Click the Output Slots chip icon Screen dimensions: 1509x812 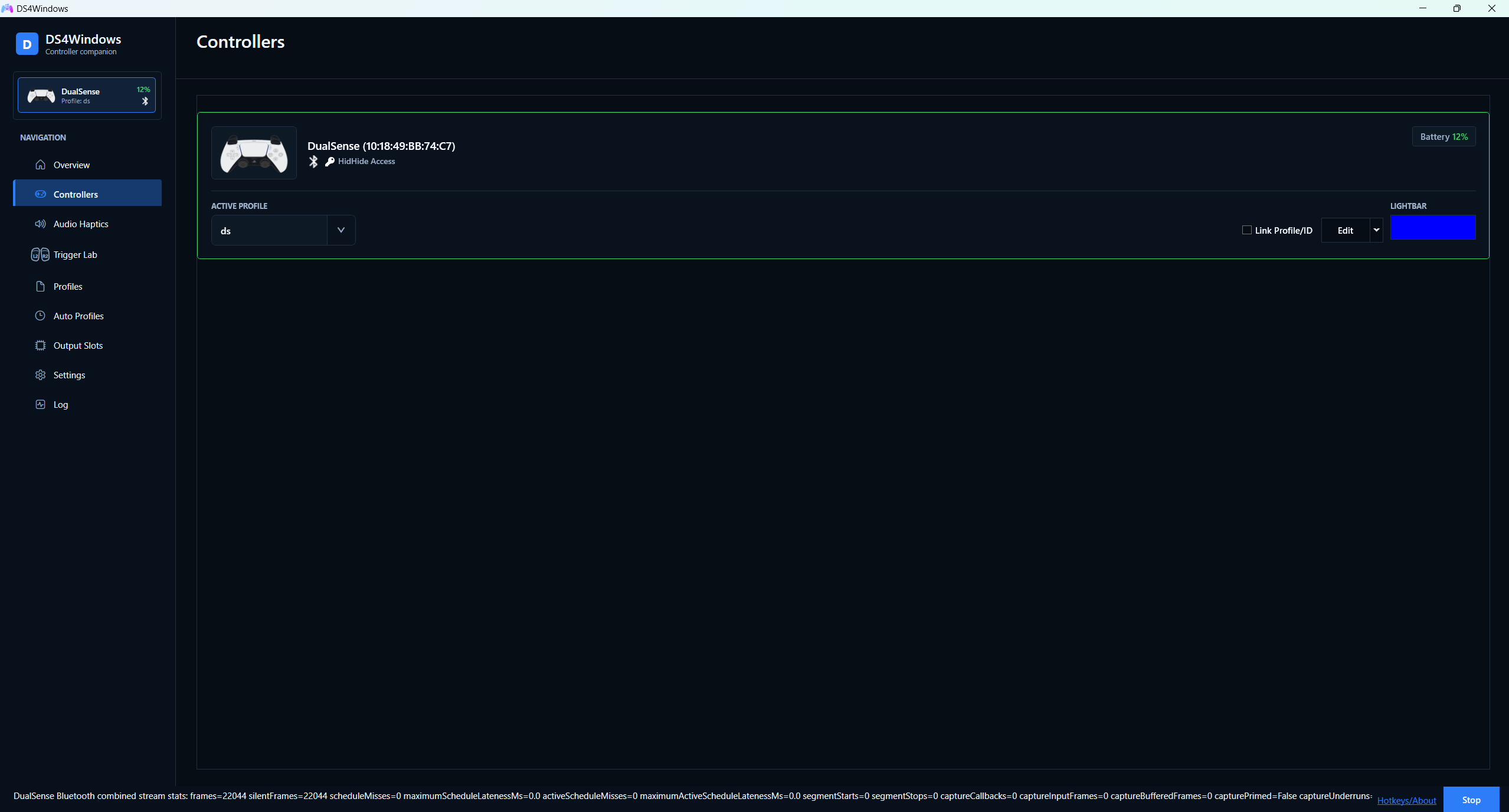coord(40,345)
